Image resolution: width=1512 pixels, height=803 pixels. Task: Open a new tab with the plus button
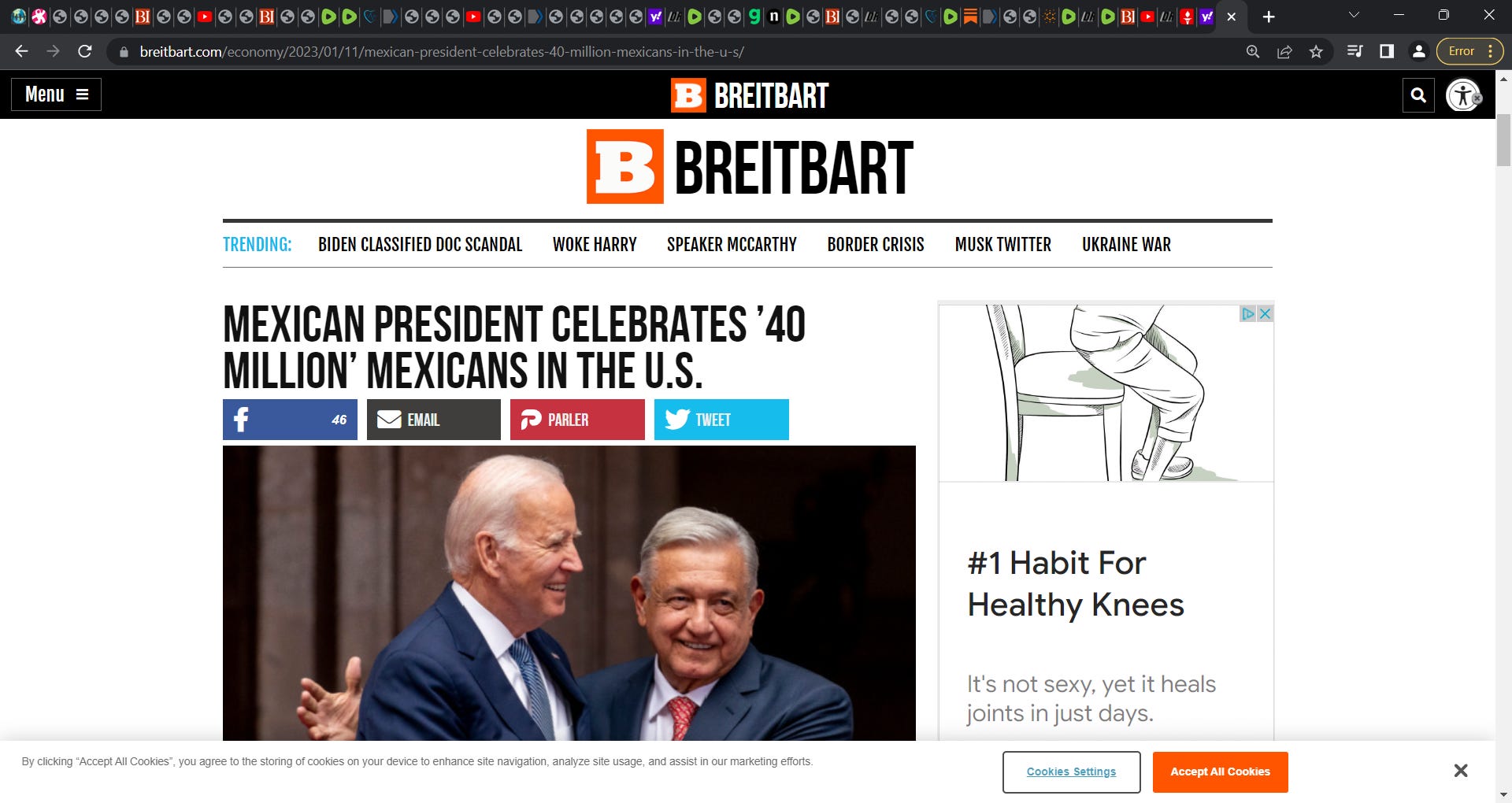pyautogui.click(x=1269, y=17)
